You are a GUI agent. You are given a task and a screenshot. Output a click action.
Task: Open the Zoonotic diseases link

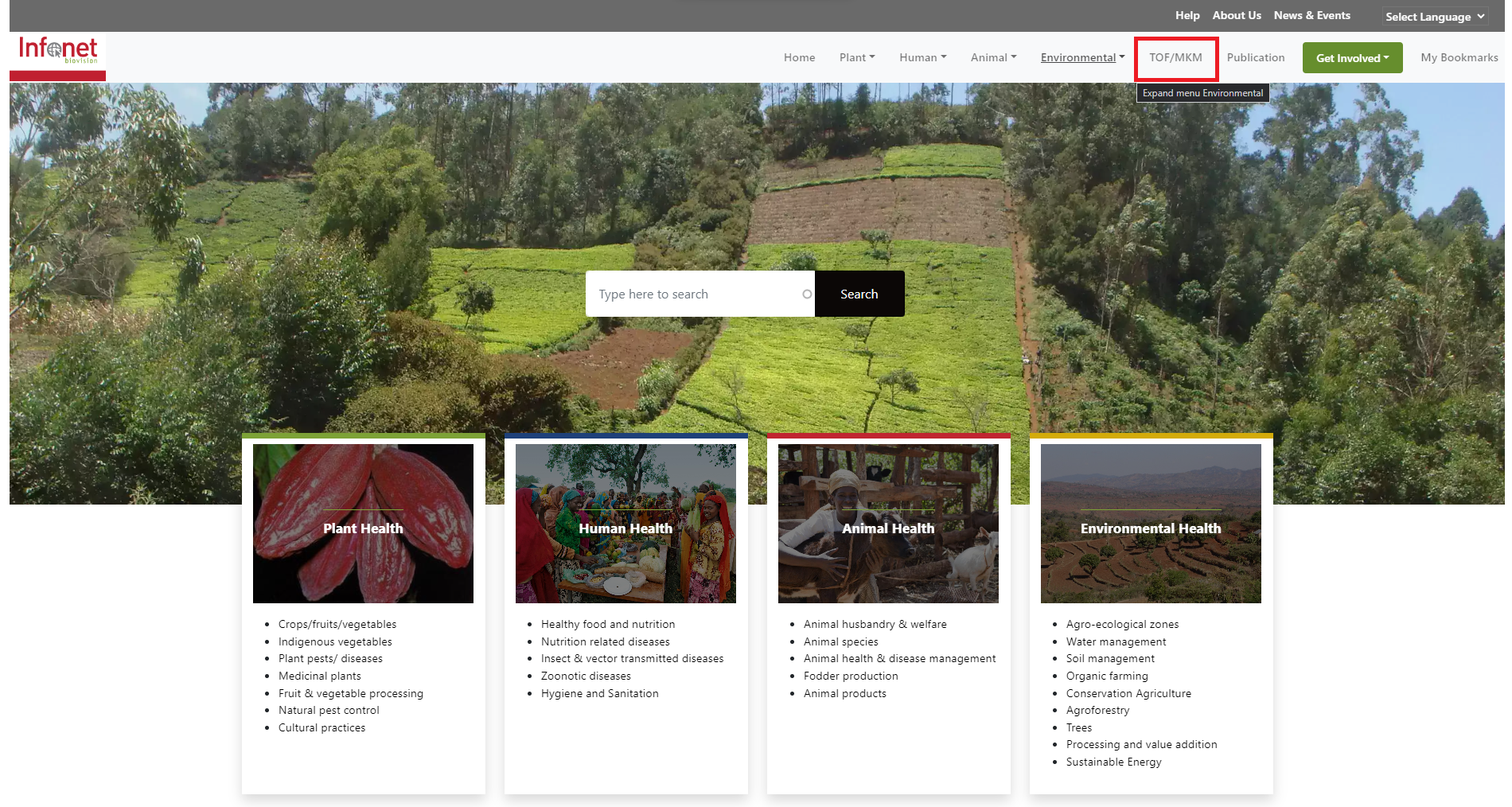pyautogui.click(x=586, y=676)
